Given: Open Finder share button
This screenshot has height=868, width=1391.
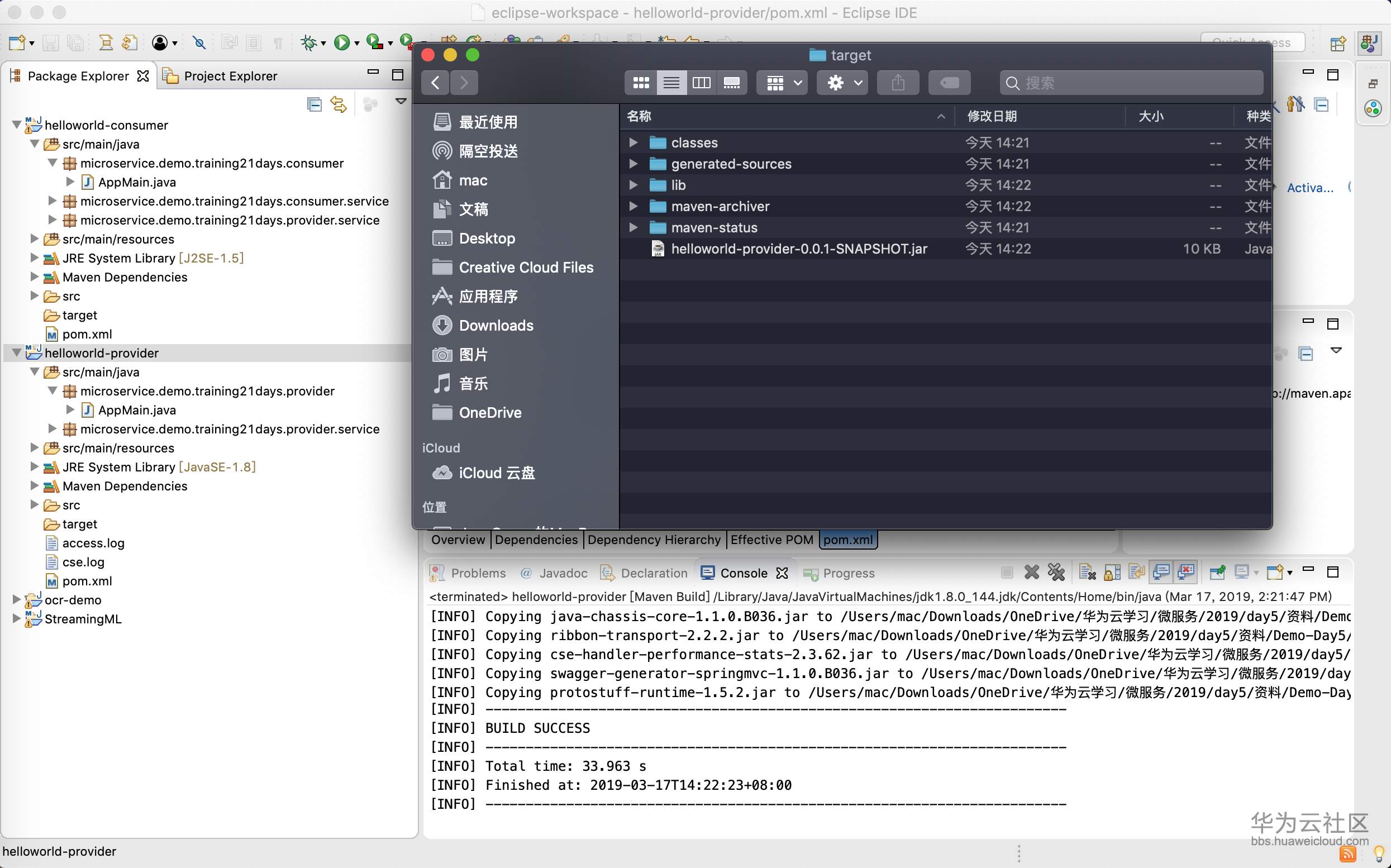Looking at the screenshot, I should pyautogui.click(x=897, y=83).
